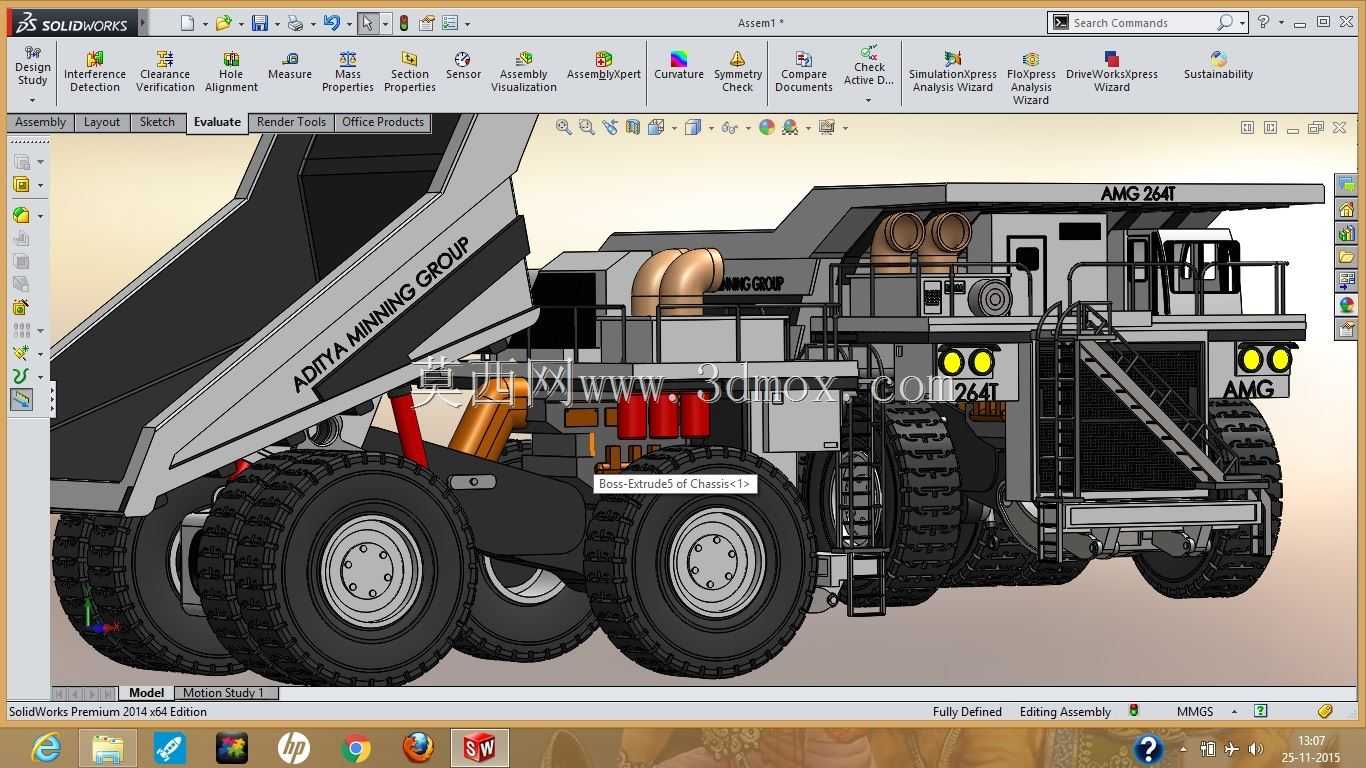Open Sustainability tool
1366x768 pixels.
pos(1218,66)
